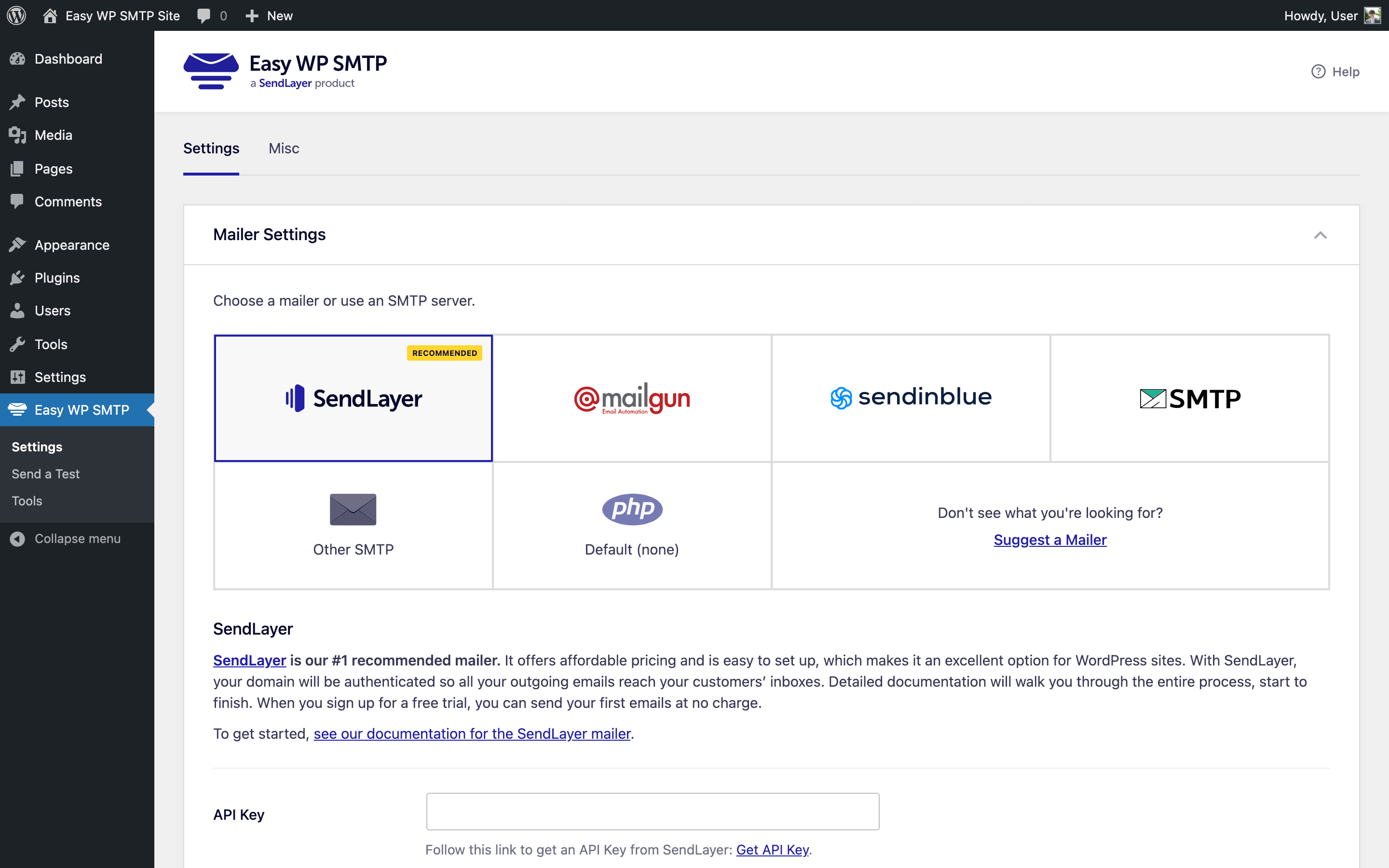Click the Media library icon
The width and height of the screenshot is (1389, 868).
point(18,136)
